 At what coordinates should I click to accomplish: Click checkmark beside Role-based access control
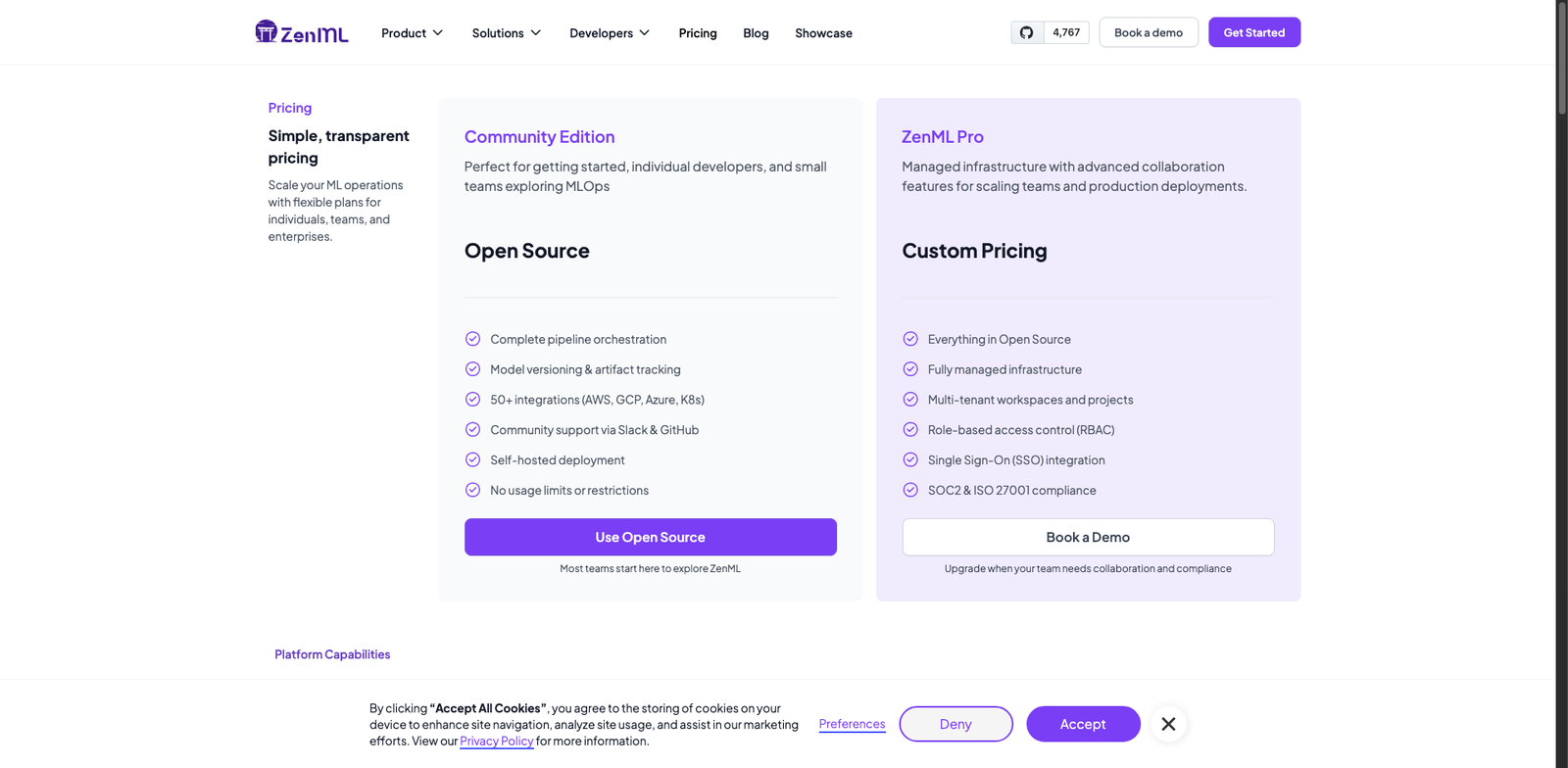[x=910, y=429]
